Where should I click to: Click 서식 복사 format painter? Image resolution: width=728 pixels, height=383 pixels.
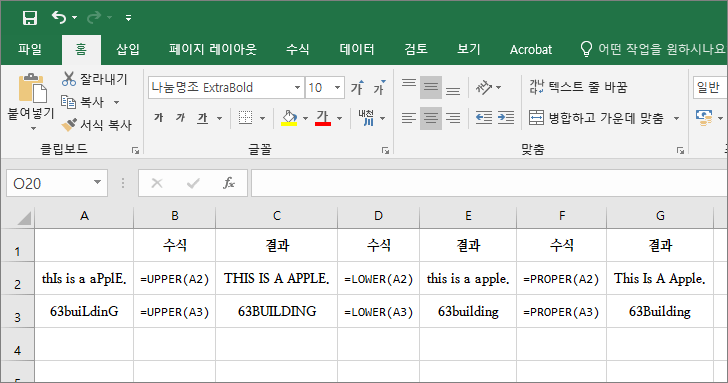97,124
